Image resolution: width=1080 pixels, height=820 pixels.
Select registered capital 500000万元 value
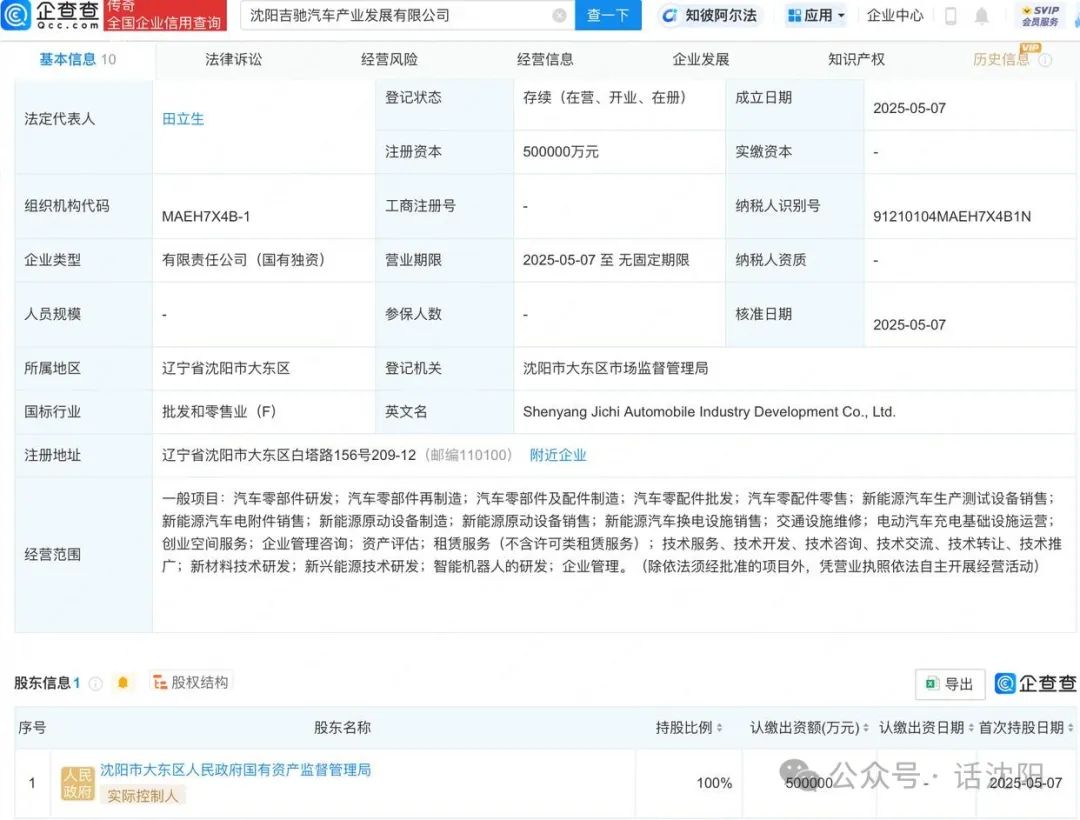[x=561, y=152]
